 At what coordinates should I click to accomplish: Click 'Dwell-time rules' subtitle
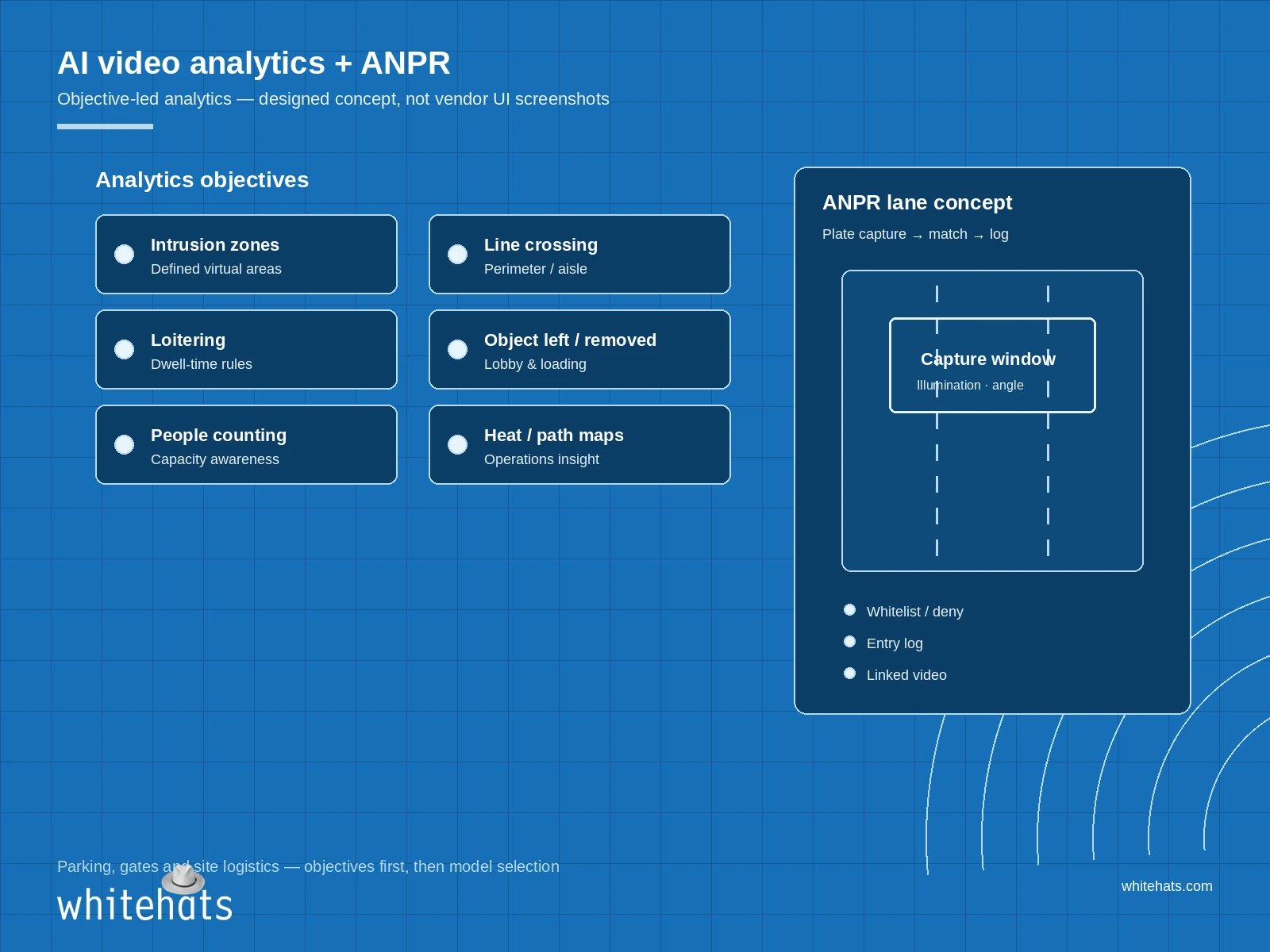[x=202, y=364]
